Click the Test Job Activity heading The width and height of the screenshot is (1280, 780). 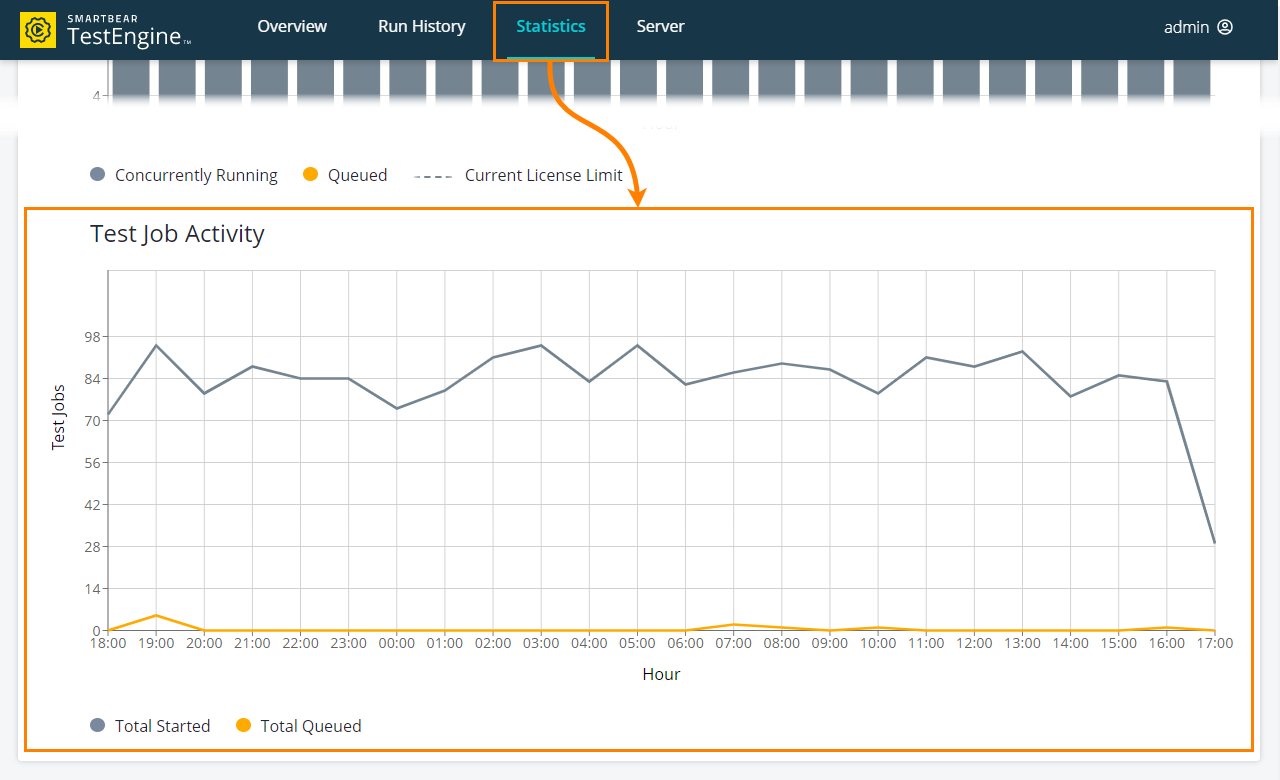coord(177,234)
